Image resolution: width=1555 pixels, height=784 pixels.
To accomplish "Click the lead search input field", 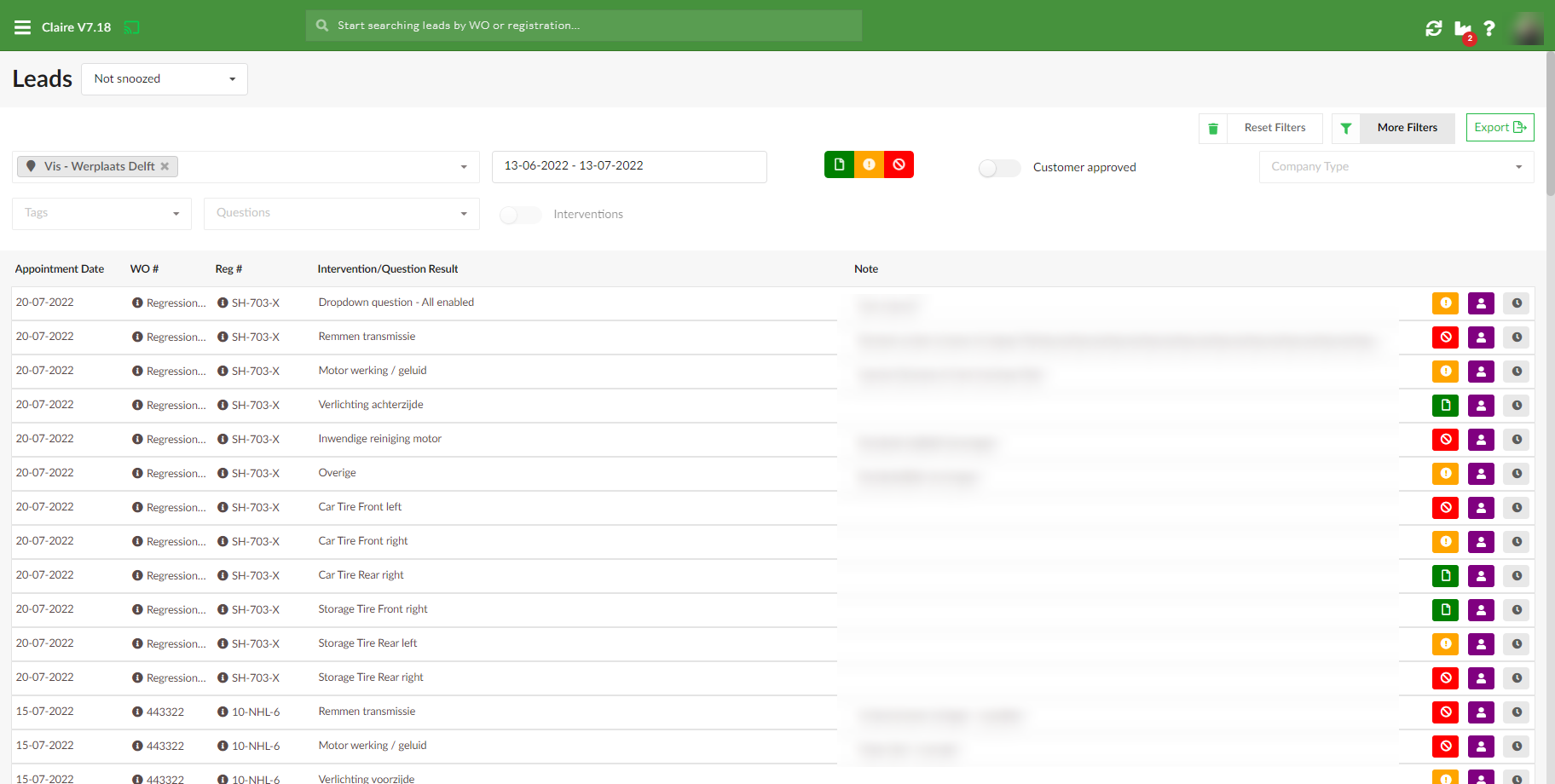I will (x=584, y=26).
